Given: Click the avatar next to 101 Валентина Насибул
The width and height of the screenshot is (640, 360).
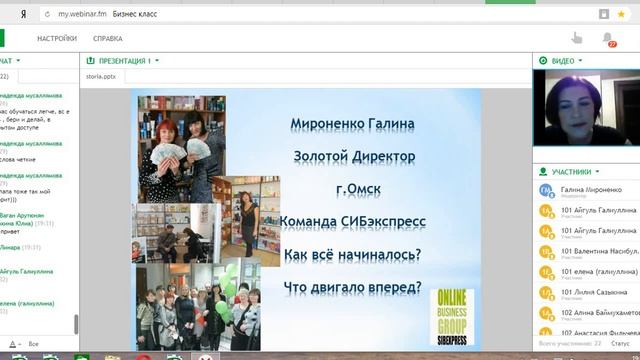Looking at the screenshot, I should (546, 252).
